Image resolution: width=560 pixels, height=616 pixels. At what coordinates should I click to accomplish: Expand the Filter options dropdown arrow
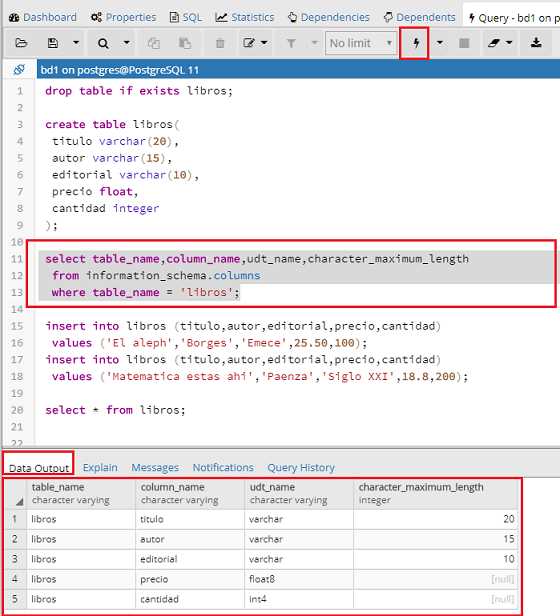(314, 43)
